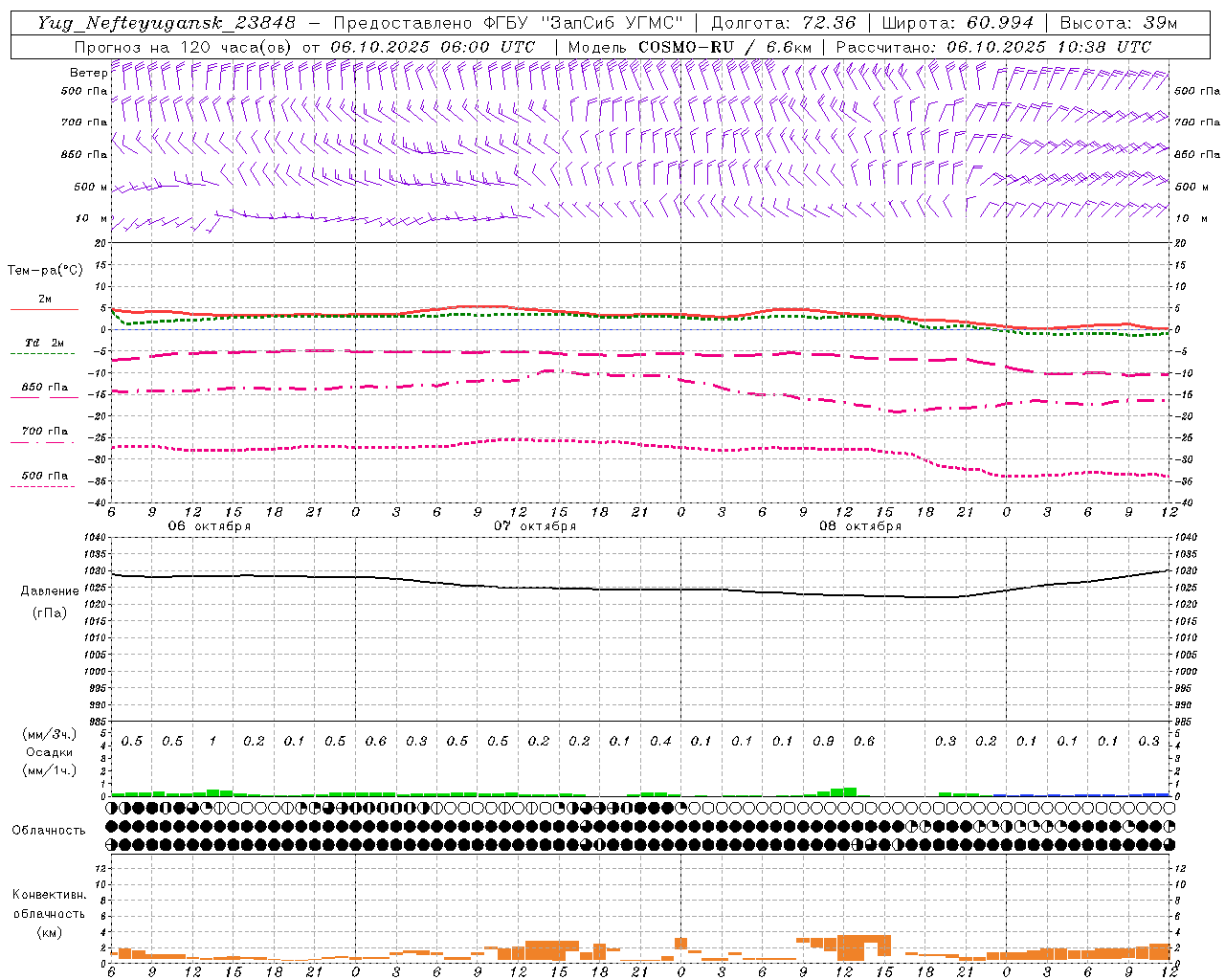Click the 'Давление' pressure label
Viewport: 1225px width, 980px height.
[x=50, y=591]
